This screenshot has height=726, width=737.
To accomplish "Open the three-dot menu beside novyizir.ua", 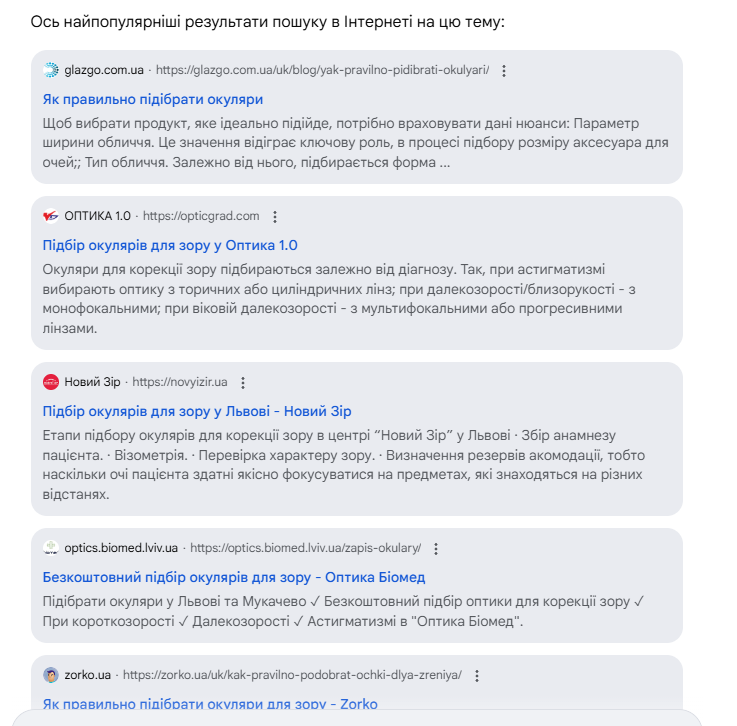I will click(243, 383).
